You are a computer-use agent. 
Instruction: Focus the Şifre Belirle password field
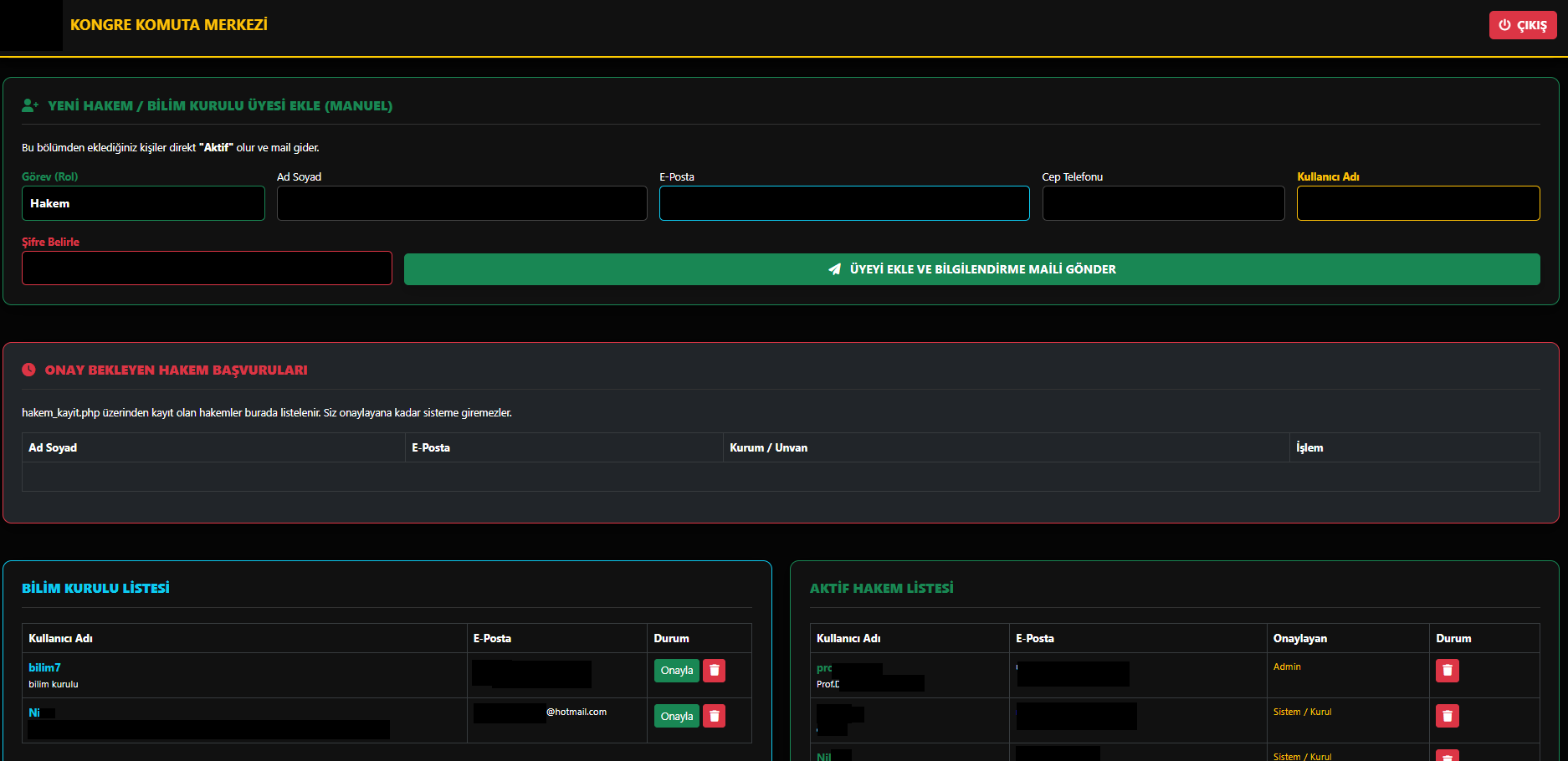click(207, 268)
